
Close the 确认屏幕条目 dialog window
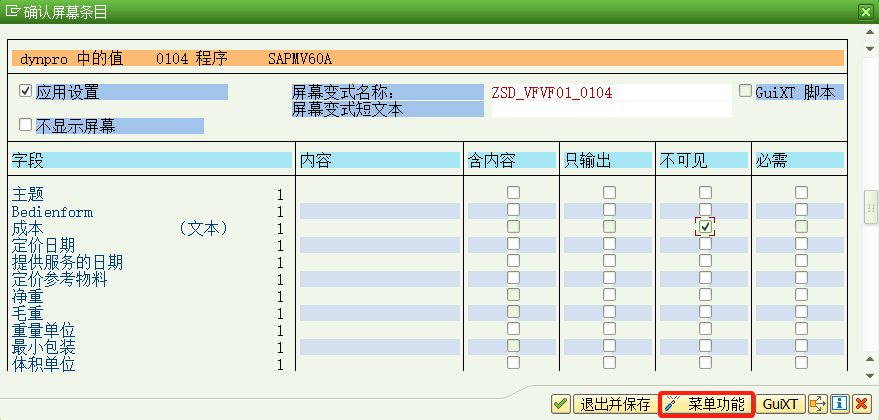click(866, 12)
